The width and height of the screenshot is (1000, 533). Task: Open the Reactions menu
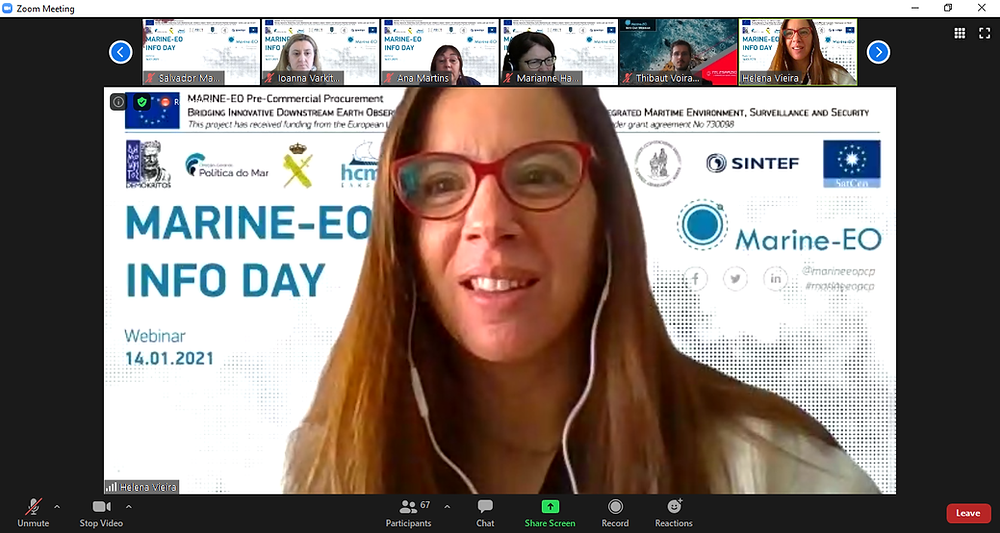pos(673,513)
